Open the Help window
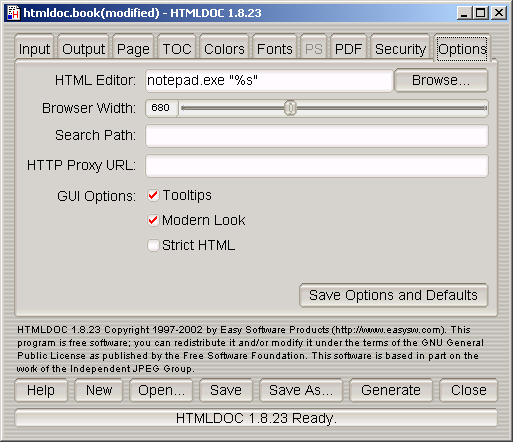The image size is (513, 442). click(41, 390)
